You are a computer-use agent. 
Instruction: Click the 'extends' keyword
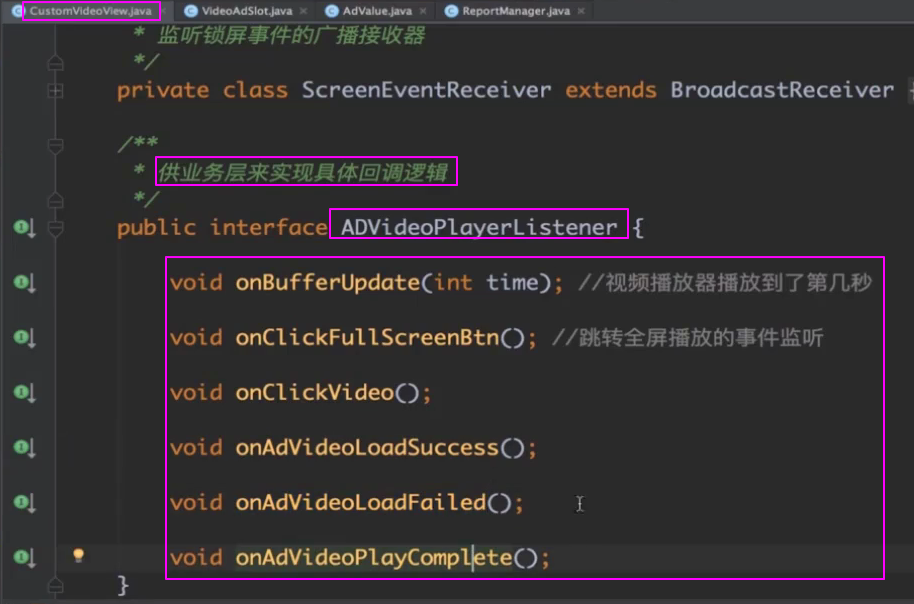tap(610, 90)
